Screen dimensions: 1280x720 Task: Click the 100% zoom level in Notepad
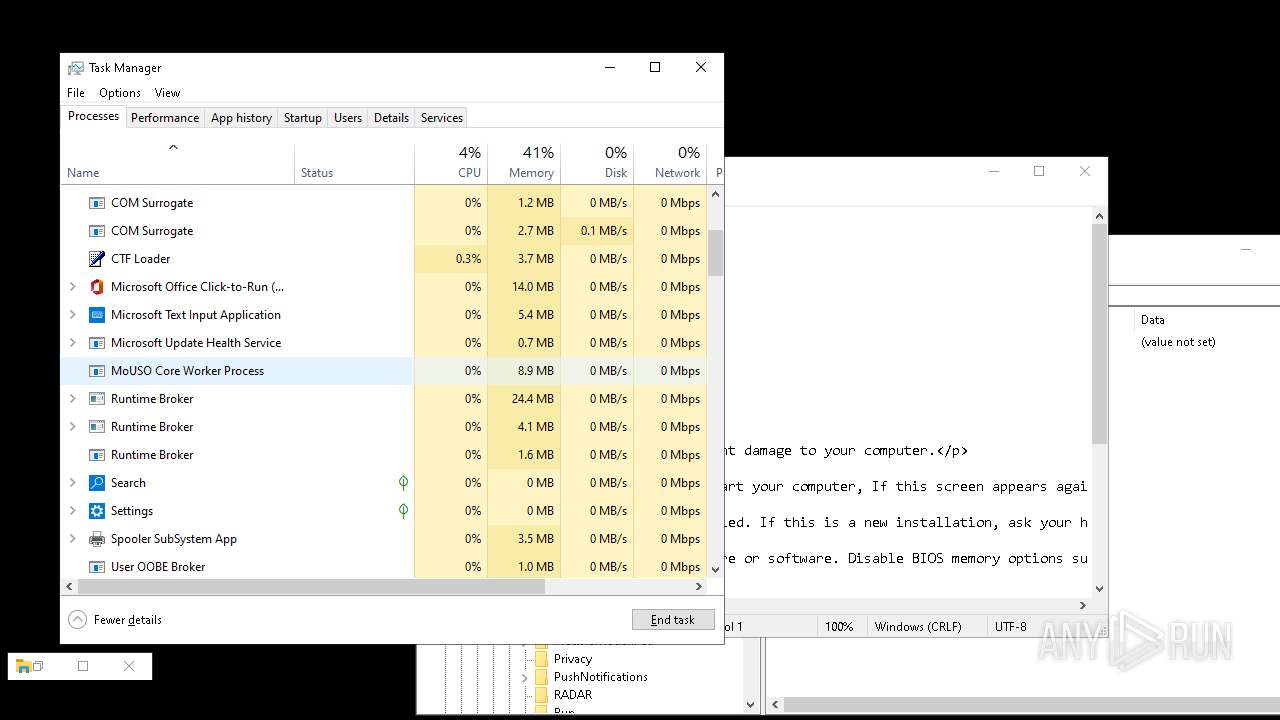(839, 627)
